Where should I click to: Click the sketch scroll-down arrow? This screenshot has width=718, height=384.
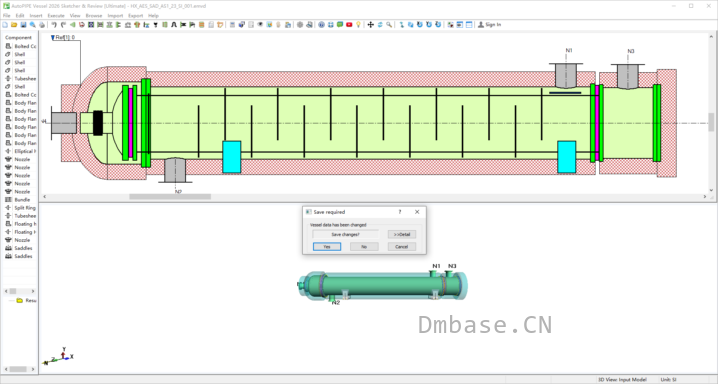point(711,190)
